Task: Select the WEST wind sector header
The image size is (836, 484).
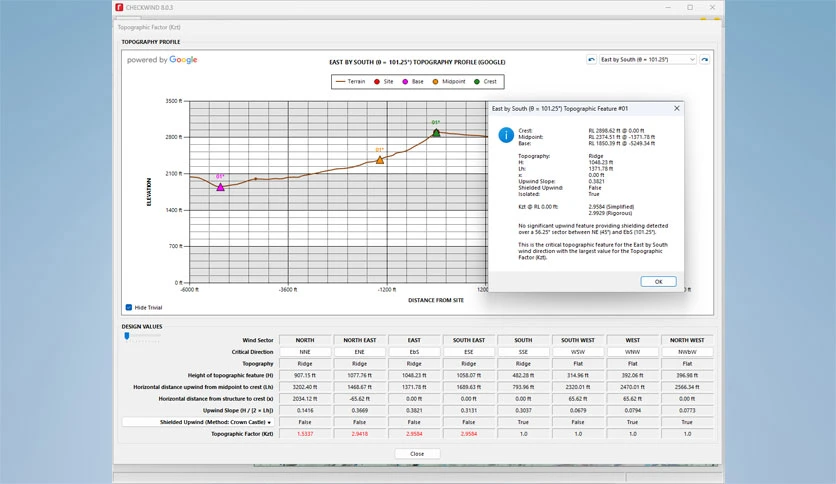Action: [x=632, y=340]
